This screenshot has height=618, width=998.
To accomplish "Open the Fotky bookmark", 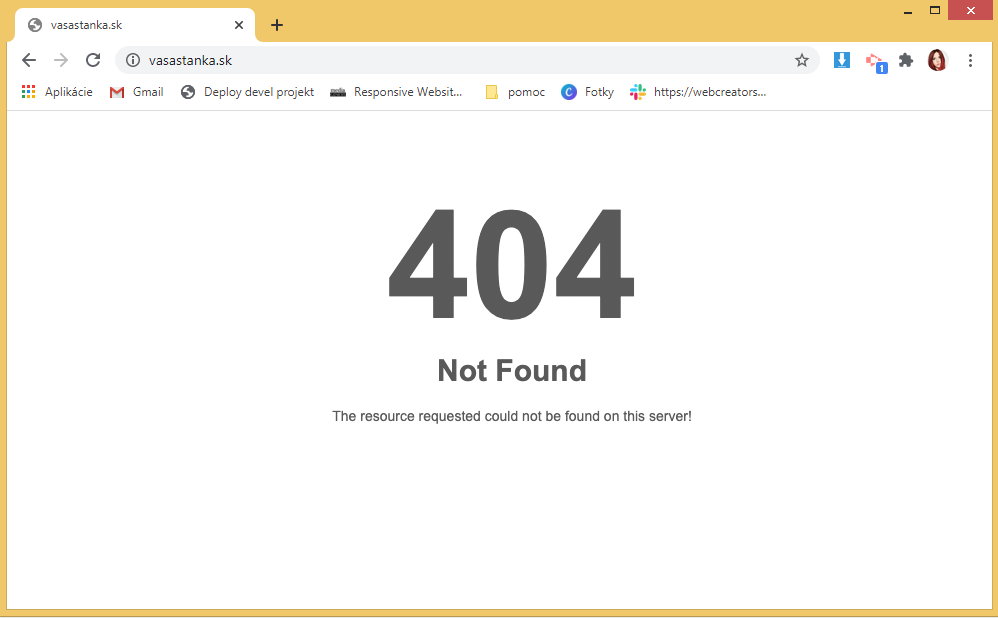I will (x=587, y=92).
